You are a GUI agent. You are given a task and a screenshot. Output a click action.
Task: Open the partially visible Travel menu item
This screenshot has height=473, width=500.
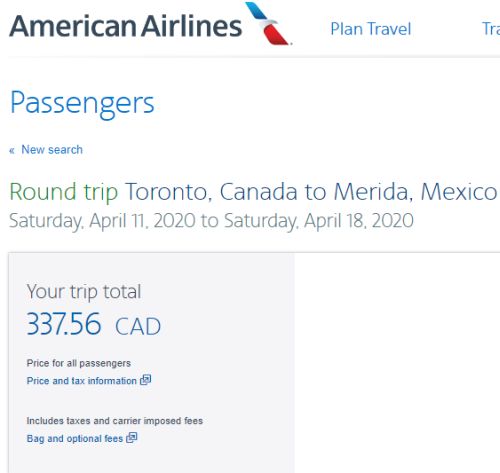tap(491, 29)
